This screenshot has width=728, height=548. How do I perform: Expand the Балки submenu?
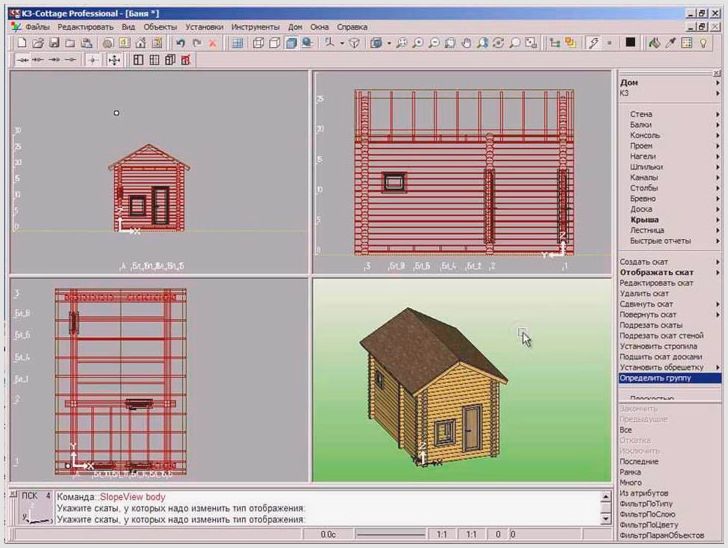click(670, 124)
